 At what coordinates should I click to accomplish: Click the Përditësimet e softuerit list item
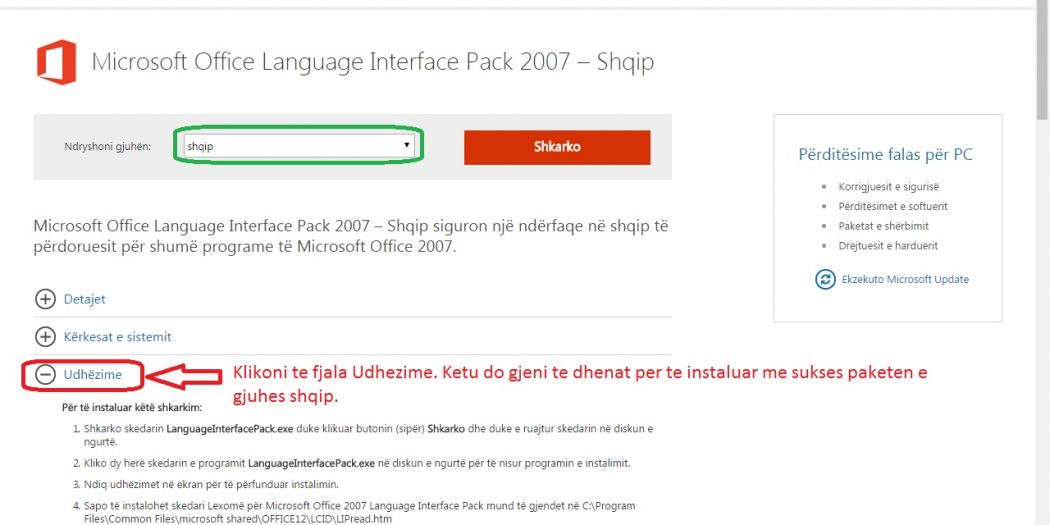pyautogui.click(x=893, y=206)
